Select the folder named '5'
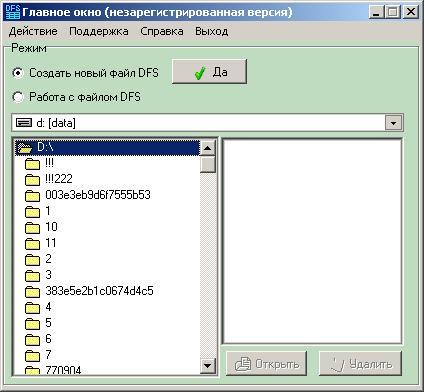Image resolution: width=424 pixels, height=392 pixels. click(49, 323)
